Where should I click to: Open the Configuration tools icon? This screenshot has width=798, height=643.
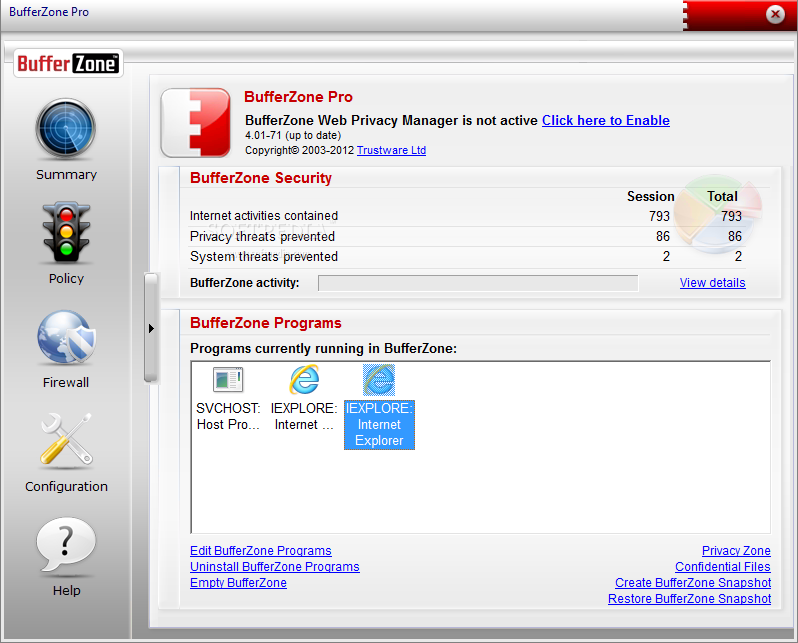coord(66,442)
